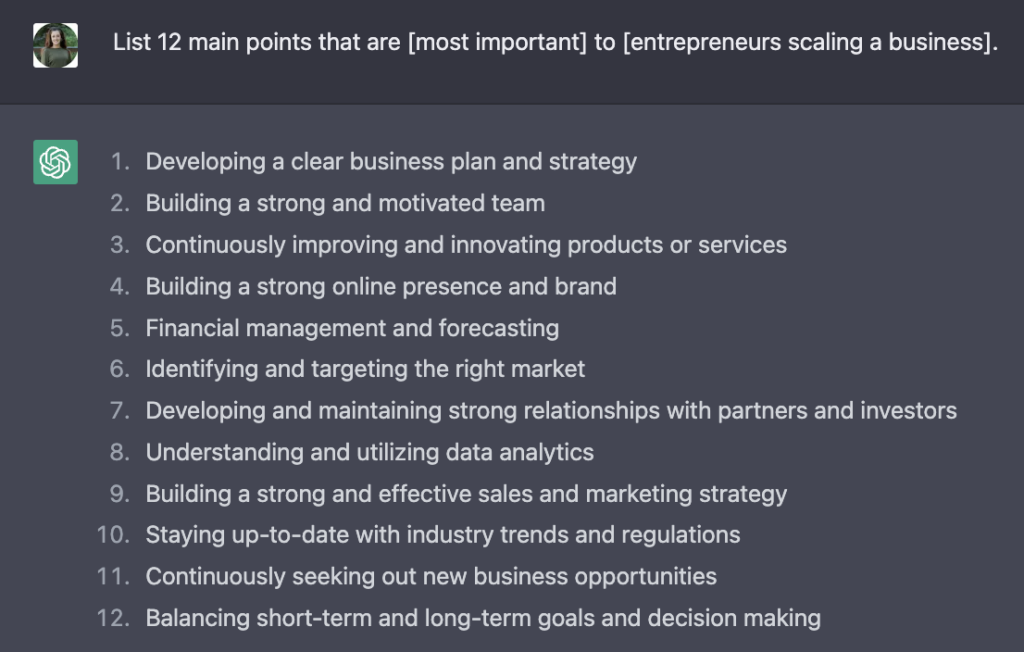Click 'Financial management and forecasting' line
Image resolution: width=1024 pixels, height=652 pixels.
(352, 328)
